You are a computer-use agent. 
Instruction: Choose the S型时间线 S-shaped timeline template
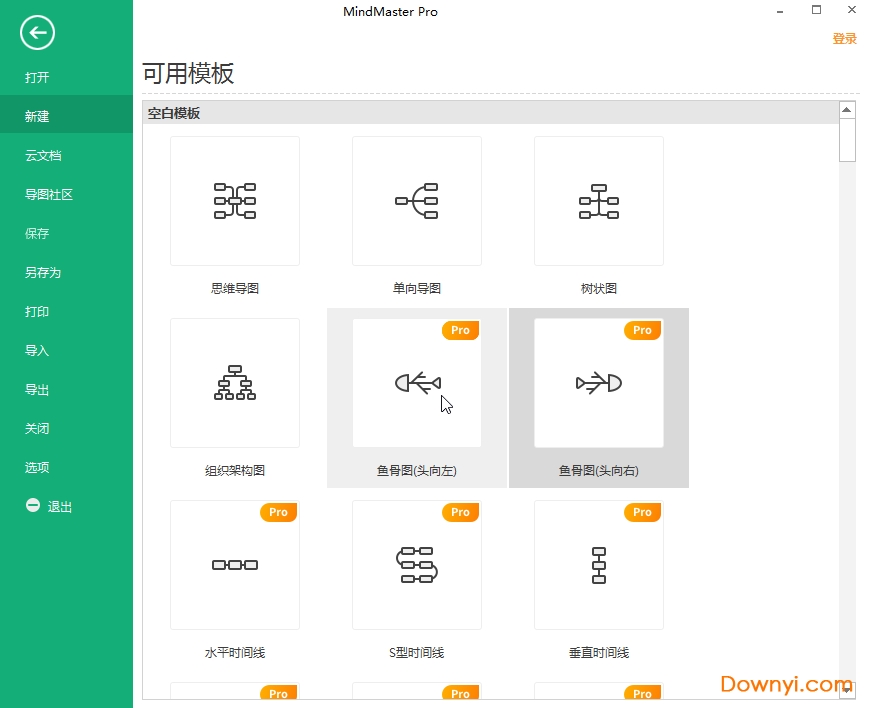[x=417, y=565]
